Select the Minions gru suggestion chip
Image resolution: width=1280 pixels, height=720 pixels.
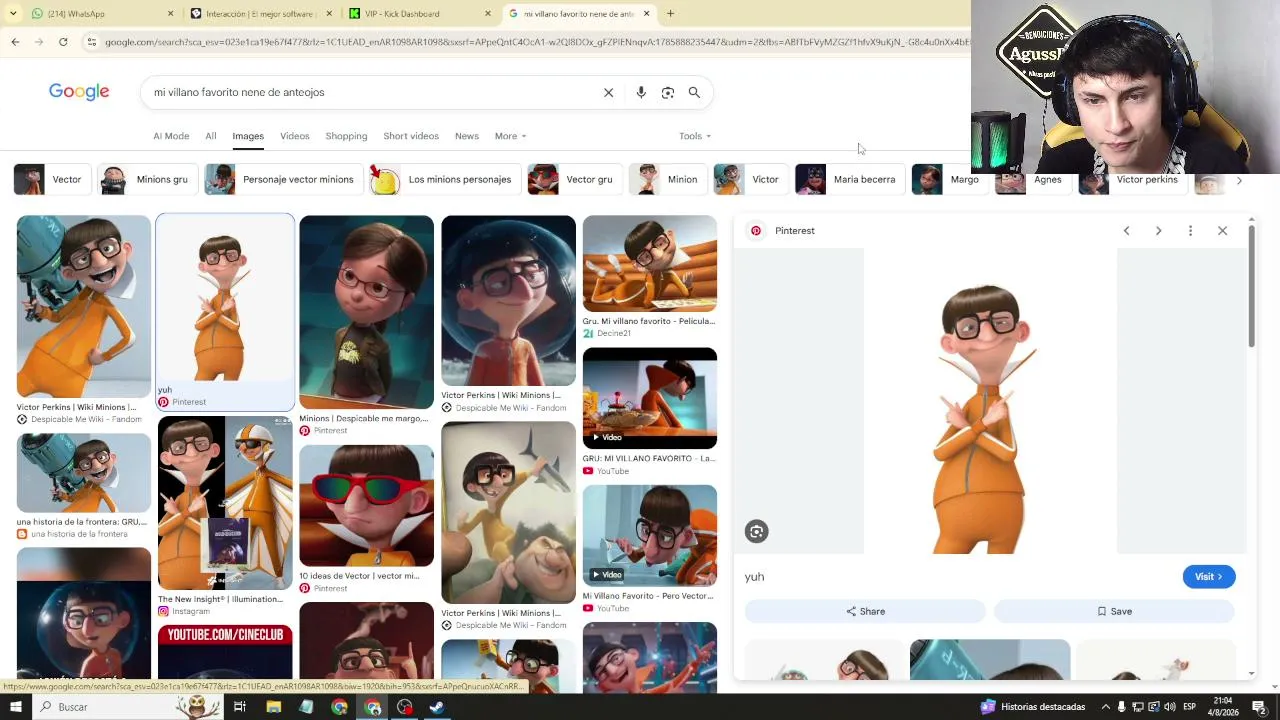[147, 180]
